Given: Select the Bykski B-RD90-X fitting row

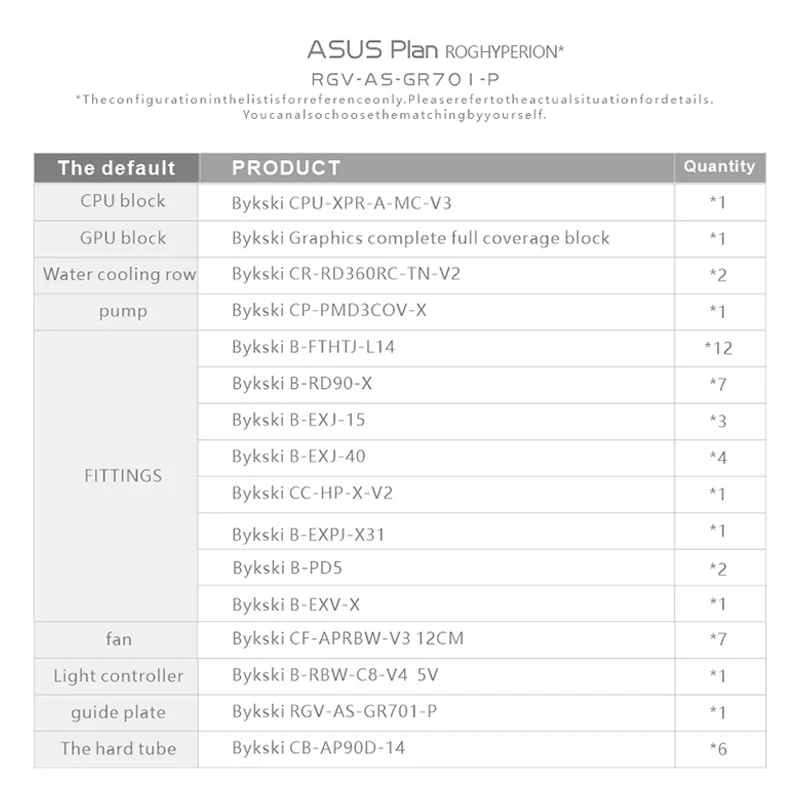Looking at the screenshot, I should [x=302, y=383].
